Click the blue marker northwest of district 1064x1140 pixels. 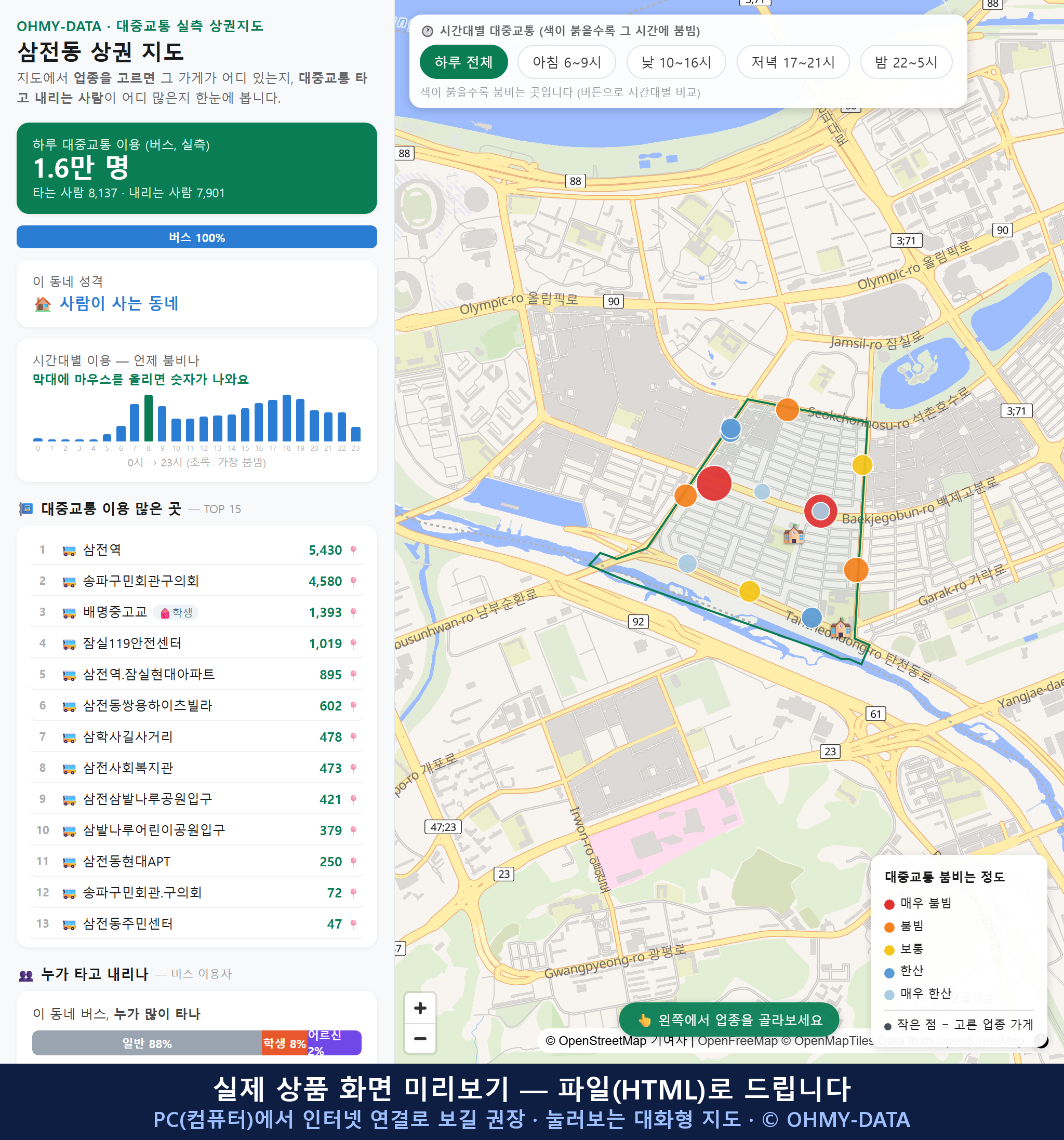(x=731, y=428)
